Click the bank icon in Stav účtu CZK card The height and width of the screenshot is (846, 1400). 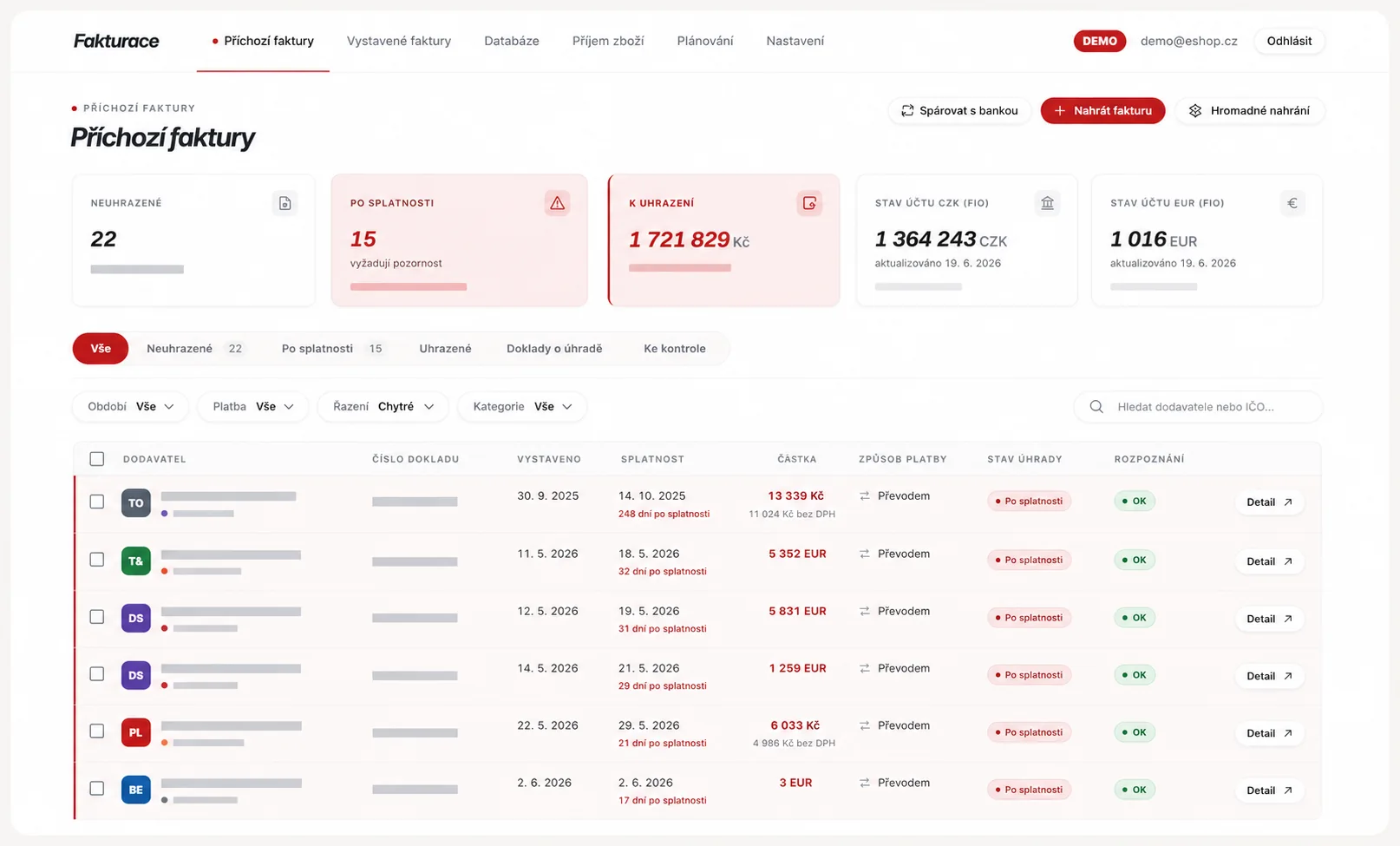[x=1047, y=203]
